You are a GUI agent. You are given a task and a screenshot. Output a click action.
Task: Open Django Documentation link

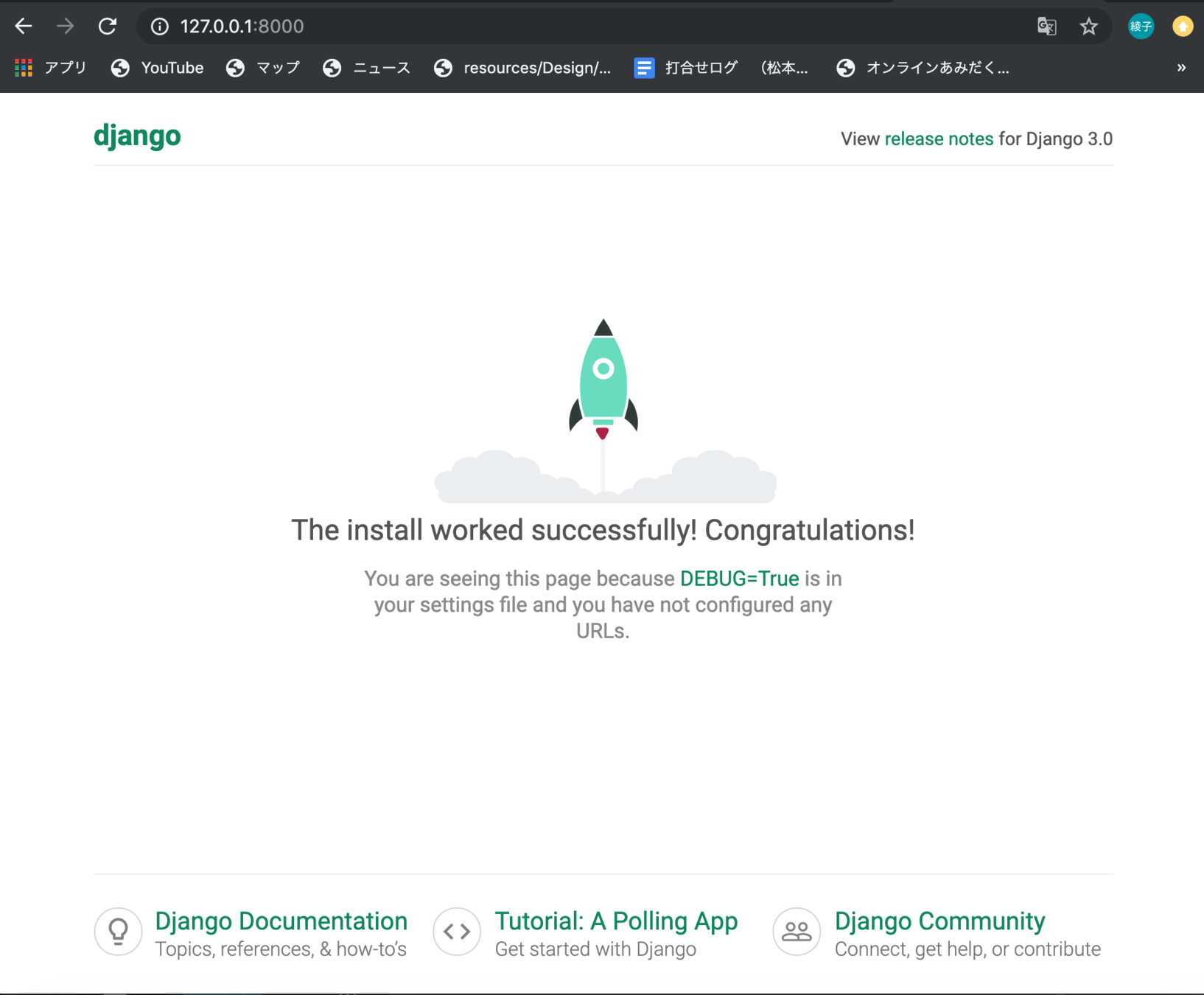coord(281,921)
